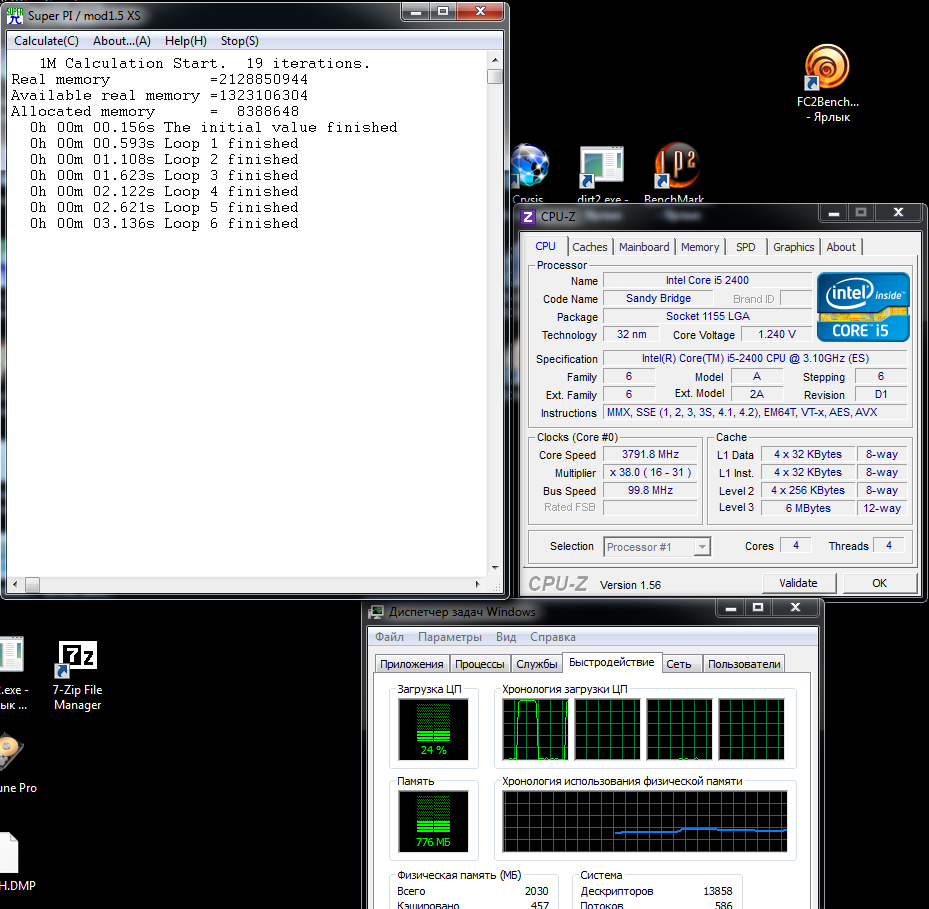Expand the Processor #1 selection dropdown
The width and height of the screenshot is (929, 909).
[x=702, y=547]
